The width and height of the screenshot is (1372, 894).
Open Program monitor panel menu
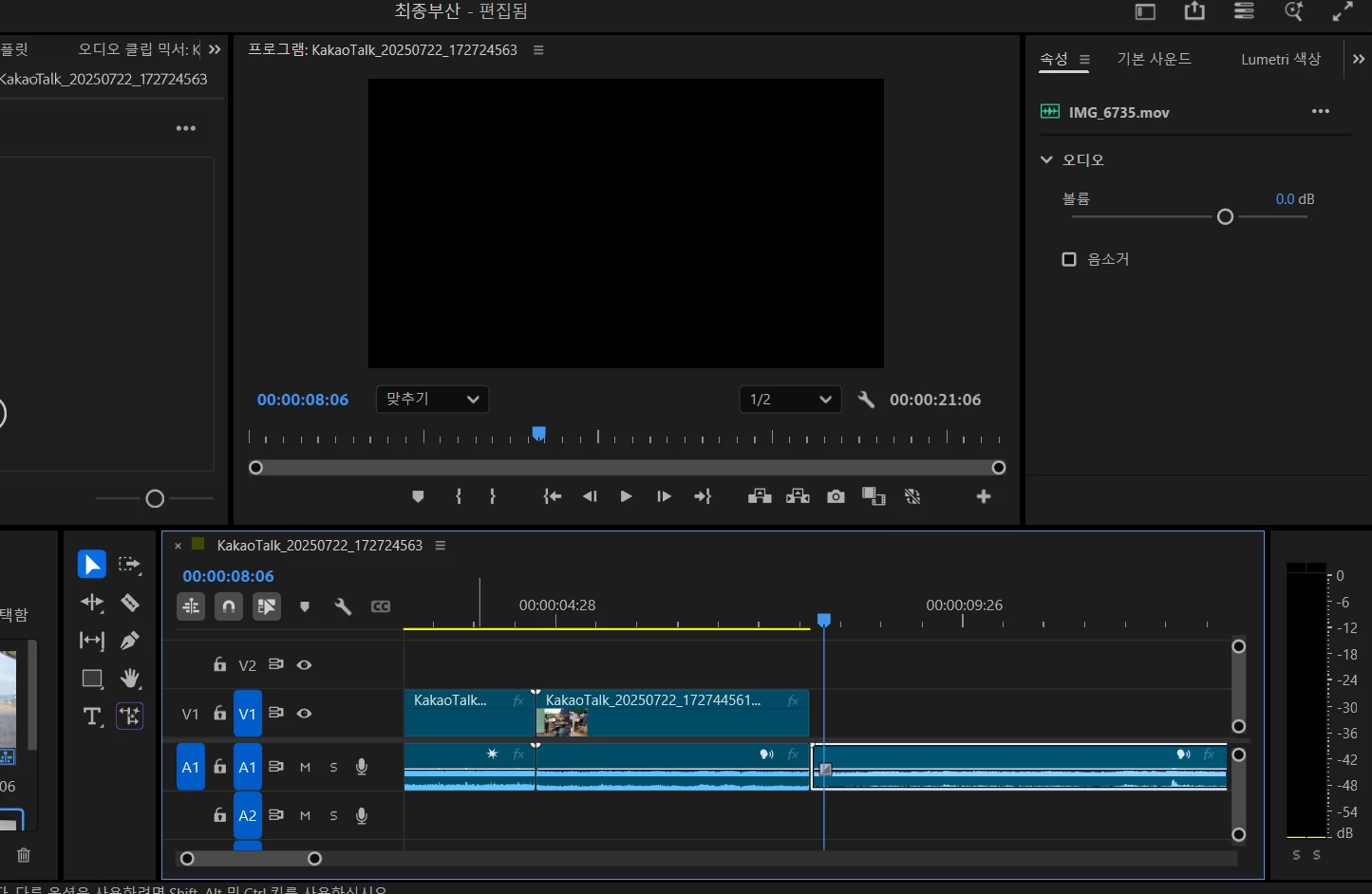click(538, 49)
